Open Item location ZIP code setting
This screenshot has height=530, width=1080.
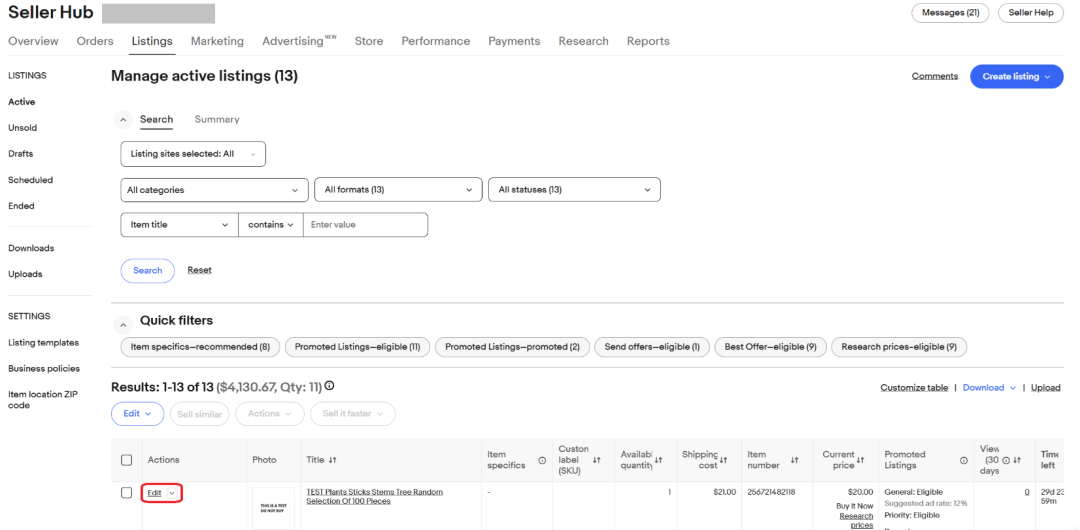(43, 400)
